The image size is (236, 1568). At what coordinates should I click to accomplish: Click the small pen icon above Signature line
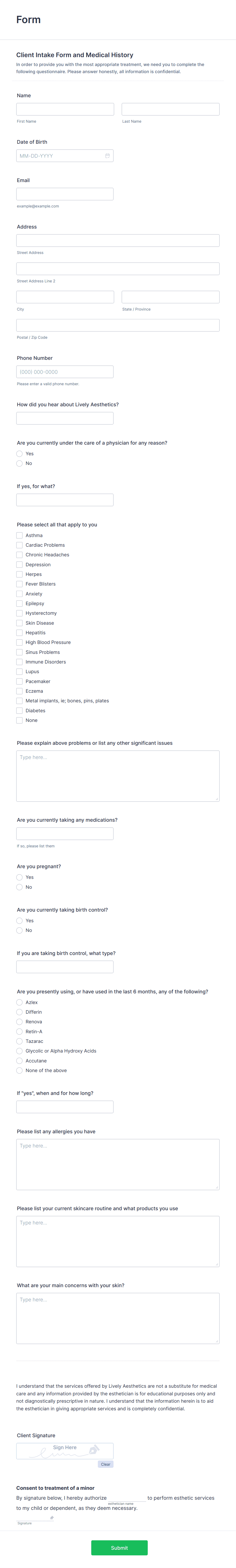pos(52,1517)
